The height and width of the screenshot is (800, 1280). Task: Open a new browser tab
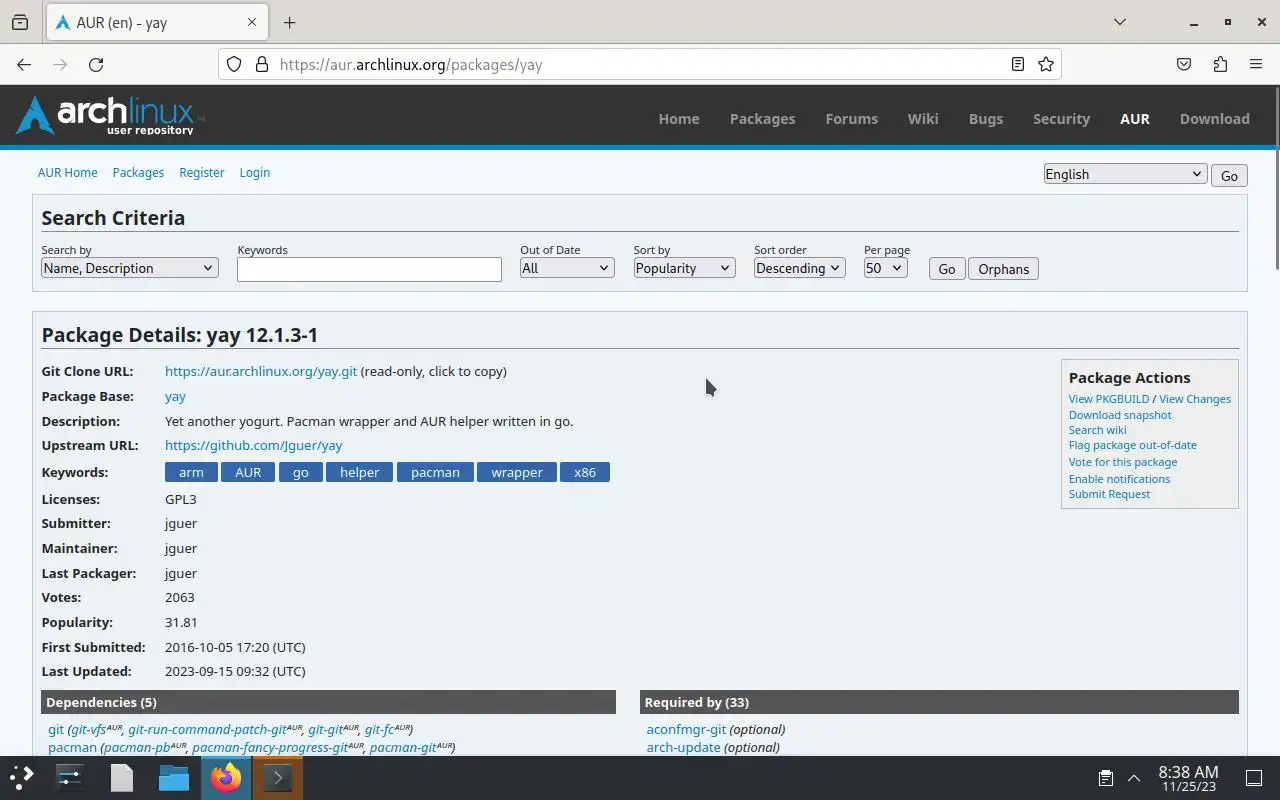289,22
